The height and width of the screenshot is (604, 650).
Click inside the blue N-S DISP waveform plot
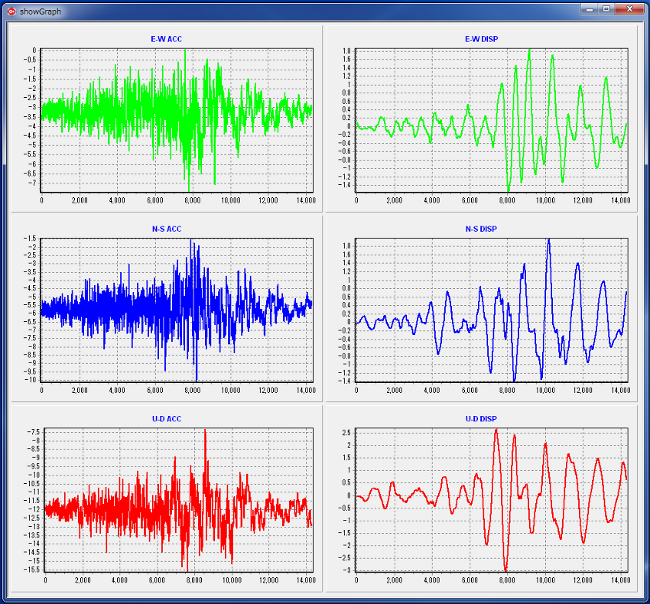point(492,310)
